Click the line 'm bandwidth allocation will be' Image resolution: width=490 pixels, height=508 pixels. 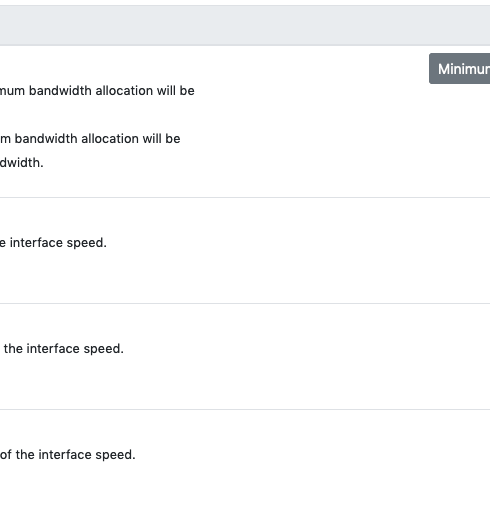(90, 139)
